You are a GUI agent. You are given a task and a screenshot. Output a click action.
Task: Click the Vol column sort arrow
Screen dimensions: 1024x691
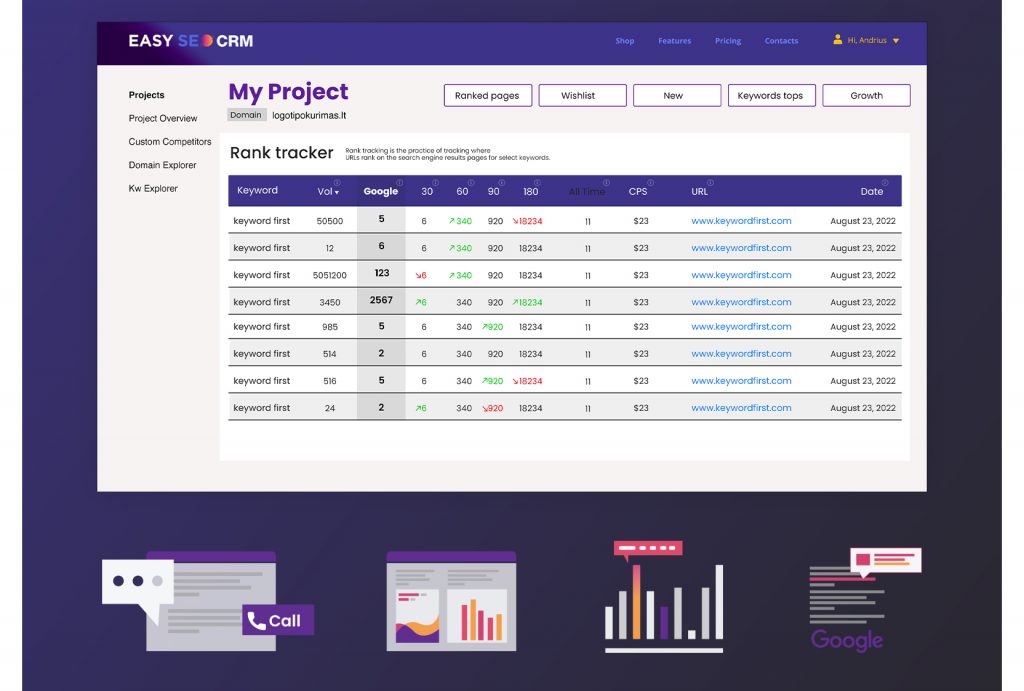tap(337, 193)
